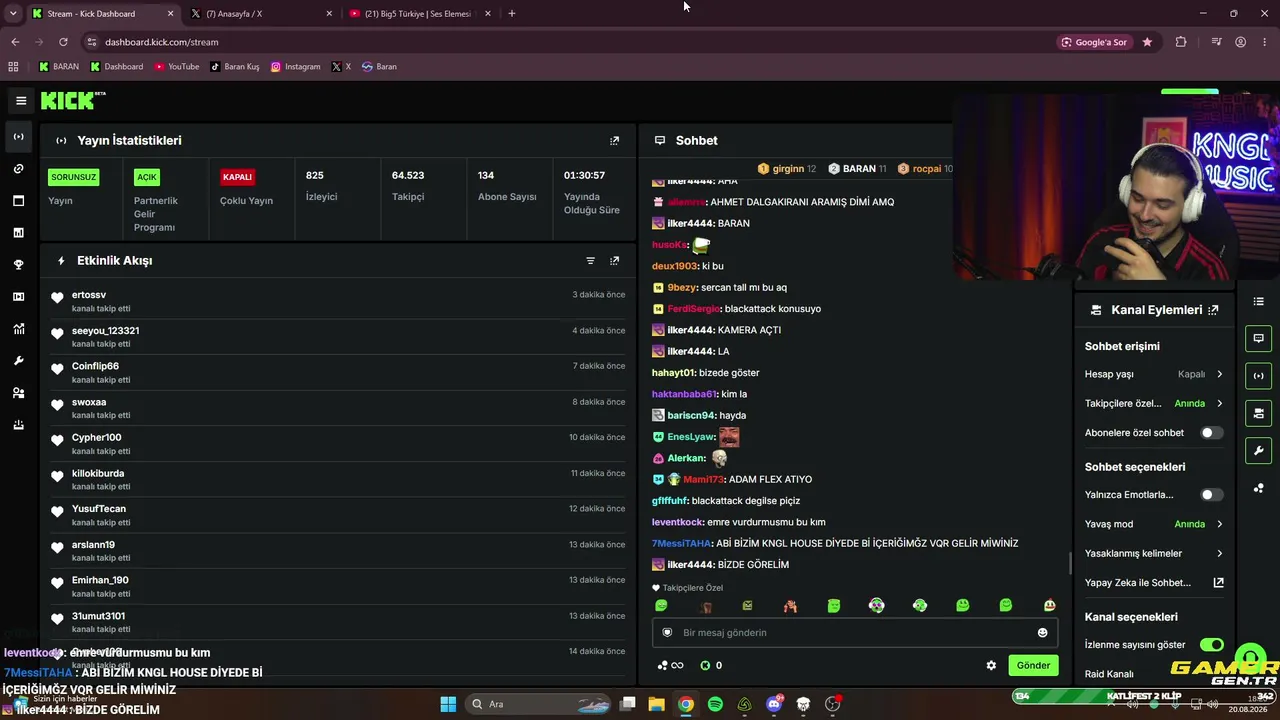Viewport: 1280px width, 720px height.
Task: Click girginn in the top gifters bar
Action: (788, 169)
